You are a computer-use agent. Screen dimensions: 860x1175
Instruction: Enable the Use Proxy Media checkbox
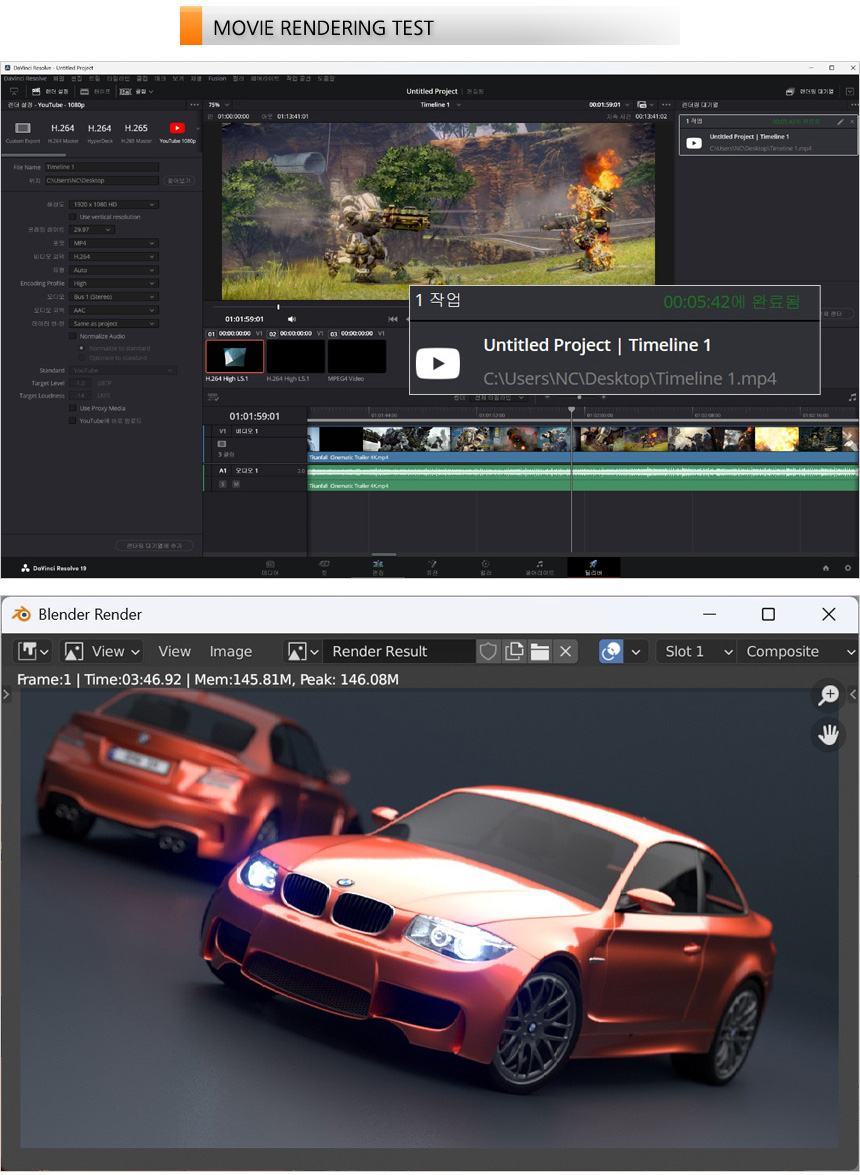pos(73,408)
